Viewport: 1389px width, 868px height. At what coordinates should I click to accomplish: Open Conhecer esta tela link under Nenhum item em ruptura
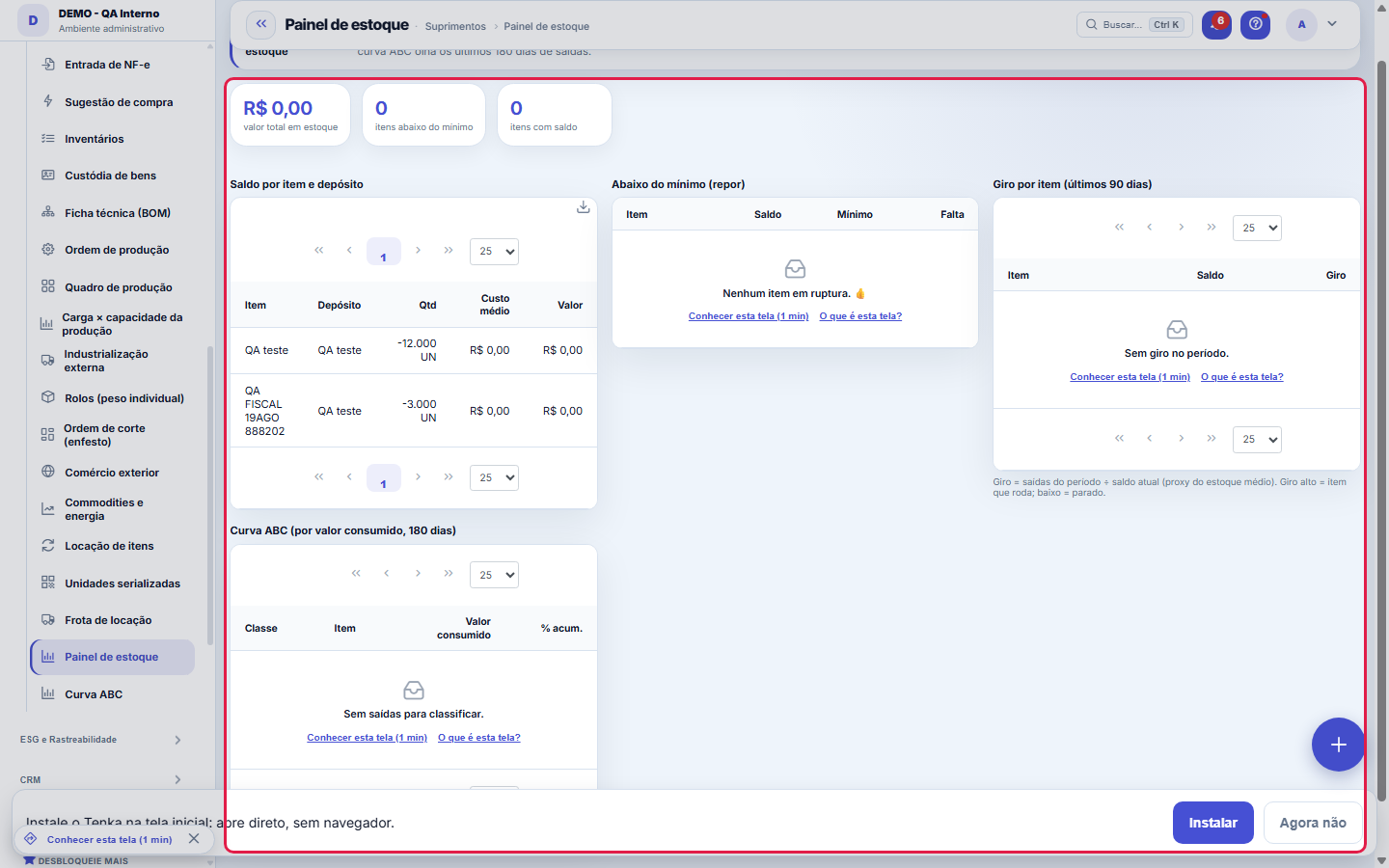pyautogui.click(x=749, y=316)
